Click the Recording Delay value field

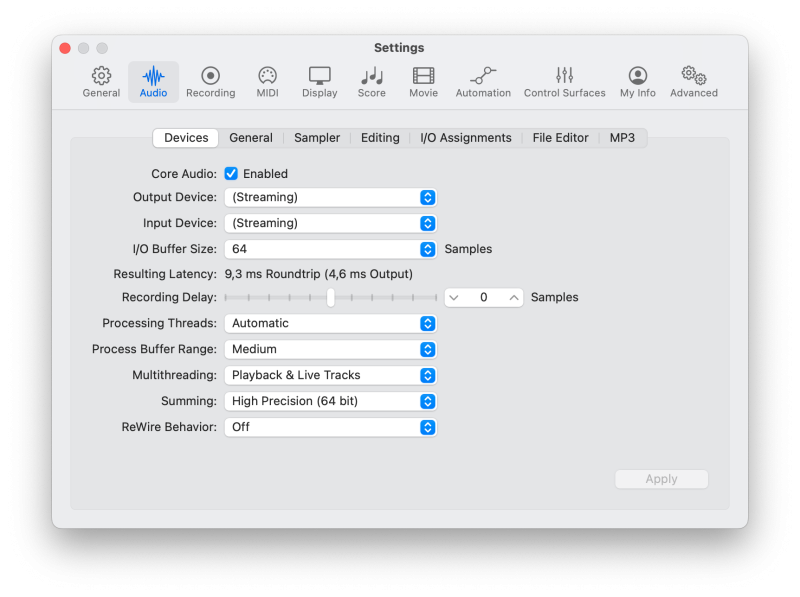click(484, 297)
